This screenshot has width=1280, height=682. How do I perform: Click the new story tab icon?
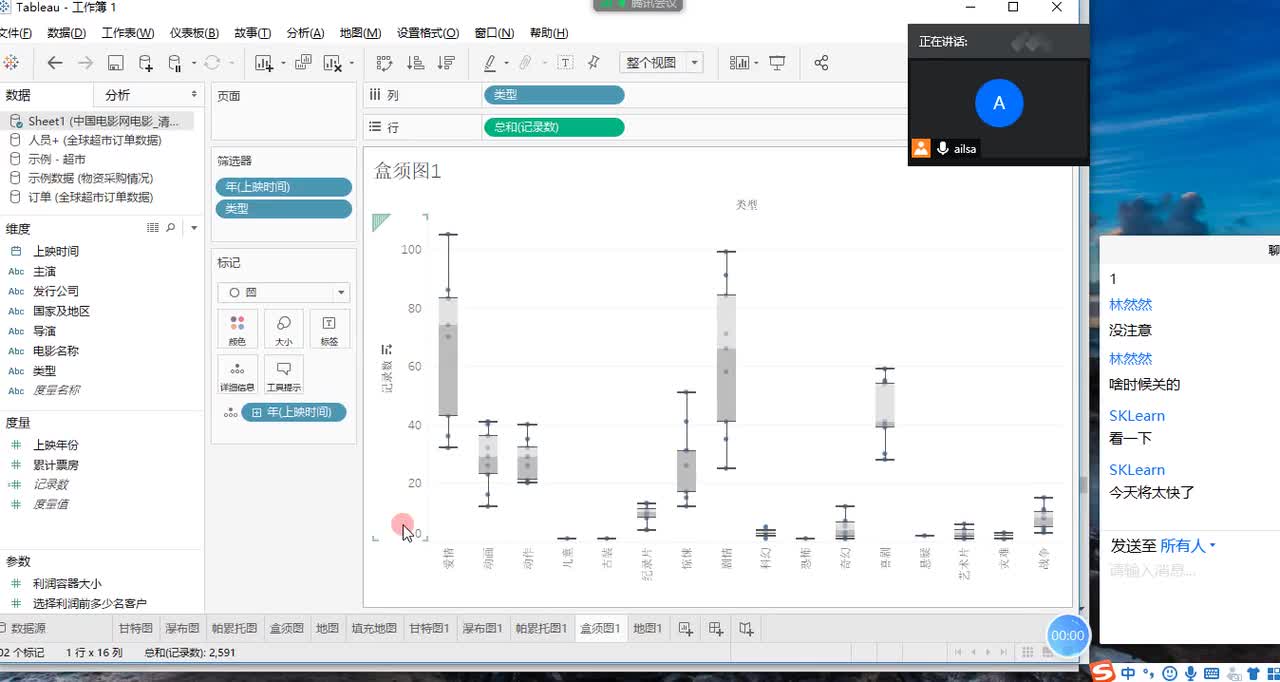[747, 628]
